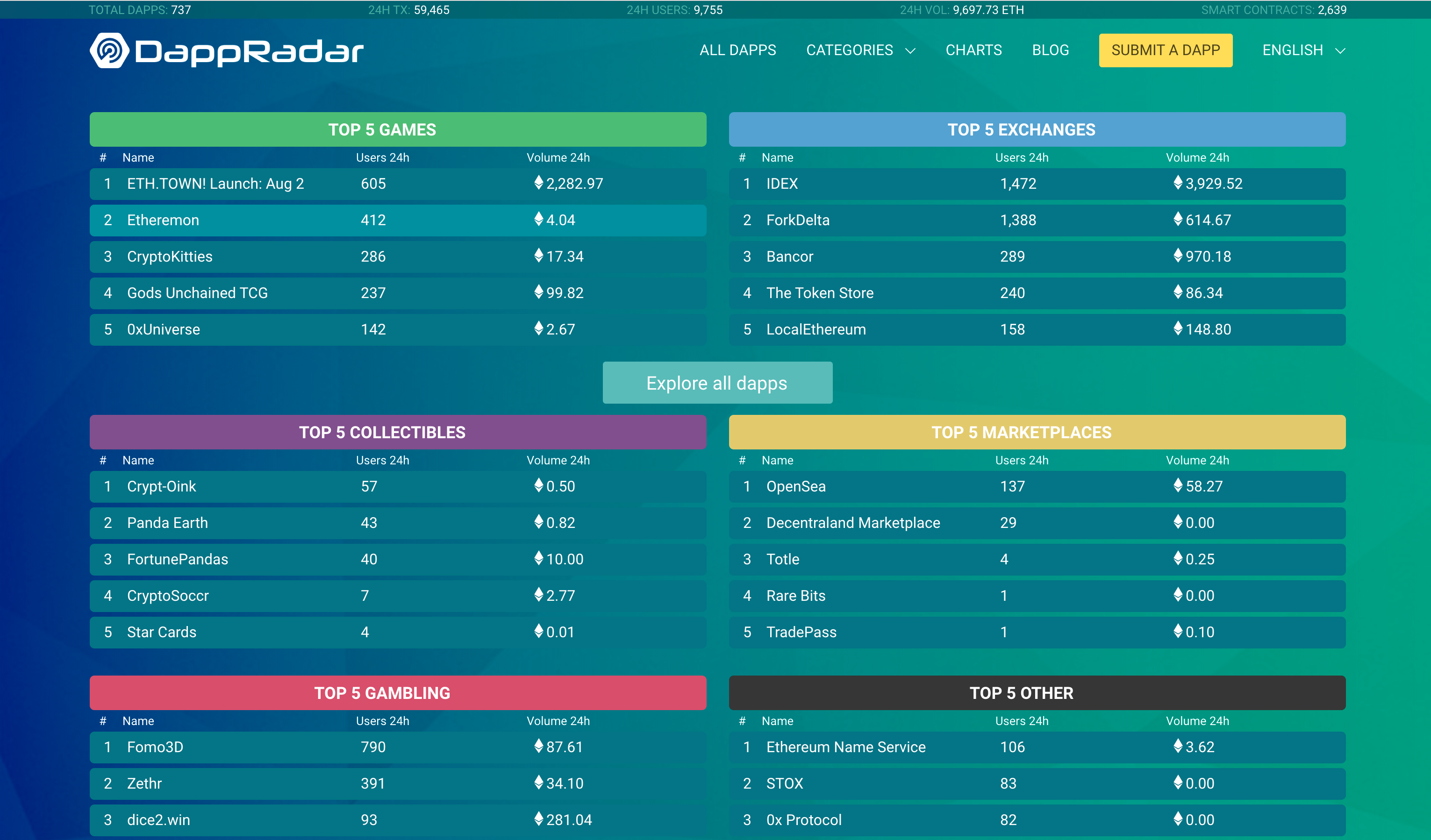Open dice2.win gambling entry
This screenshot has width=1431, height=840.
pyautogui.click(x=398, y=819)
